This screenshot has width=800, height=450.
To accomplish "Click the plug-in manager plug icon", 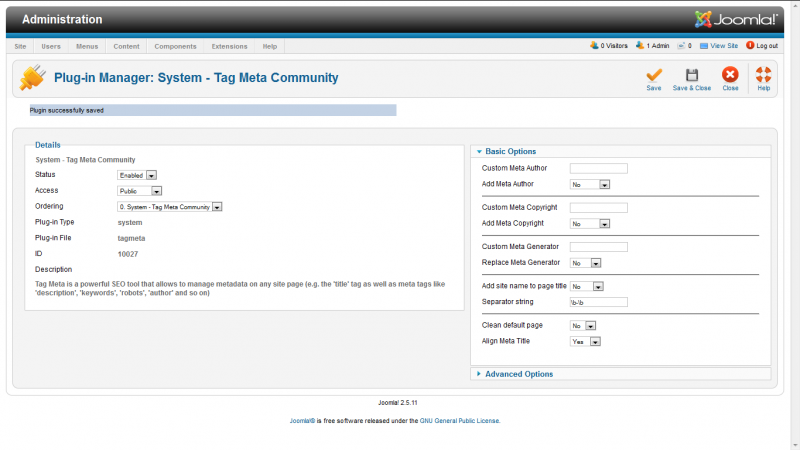I will coord(33,78).
